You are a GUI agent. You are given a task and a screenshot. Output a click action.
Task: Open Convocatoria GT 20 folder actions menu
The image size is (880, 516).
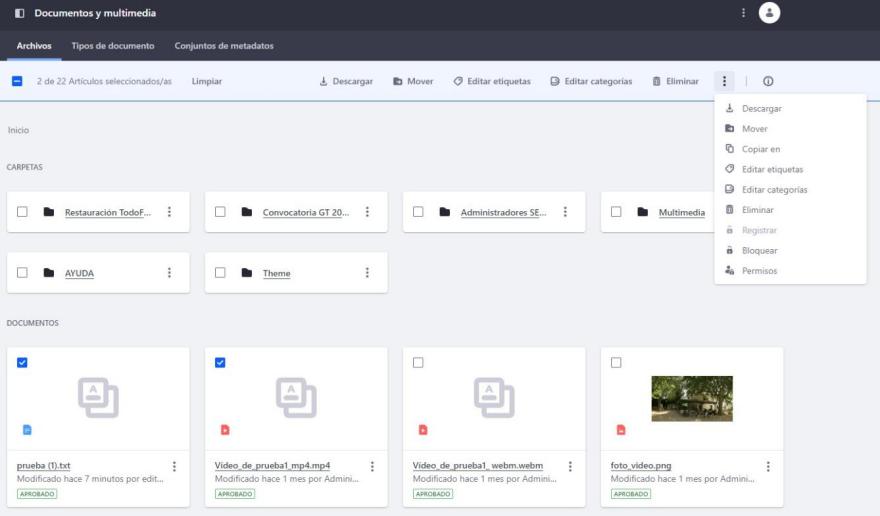pos(367,212)
